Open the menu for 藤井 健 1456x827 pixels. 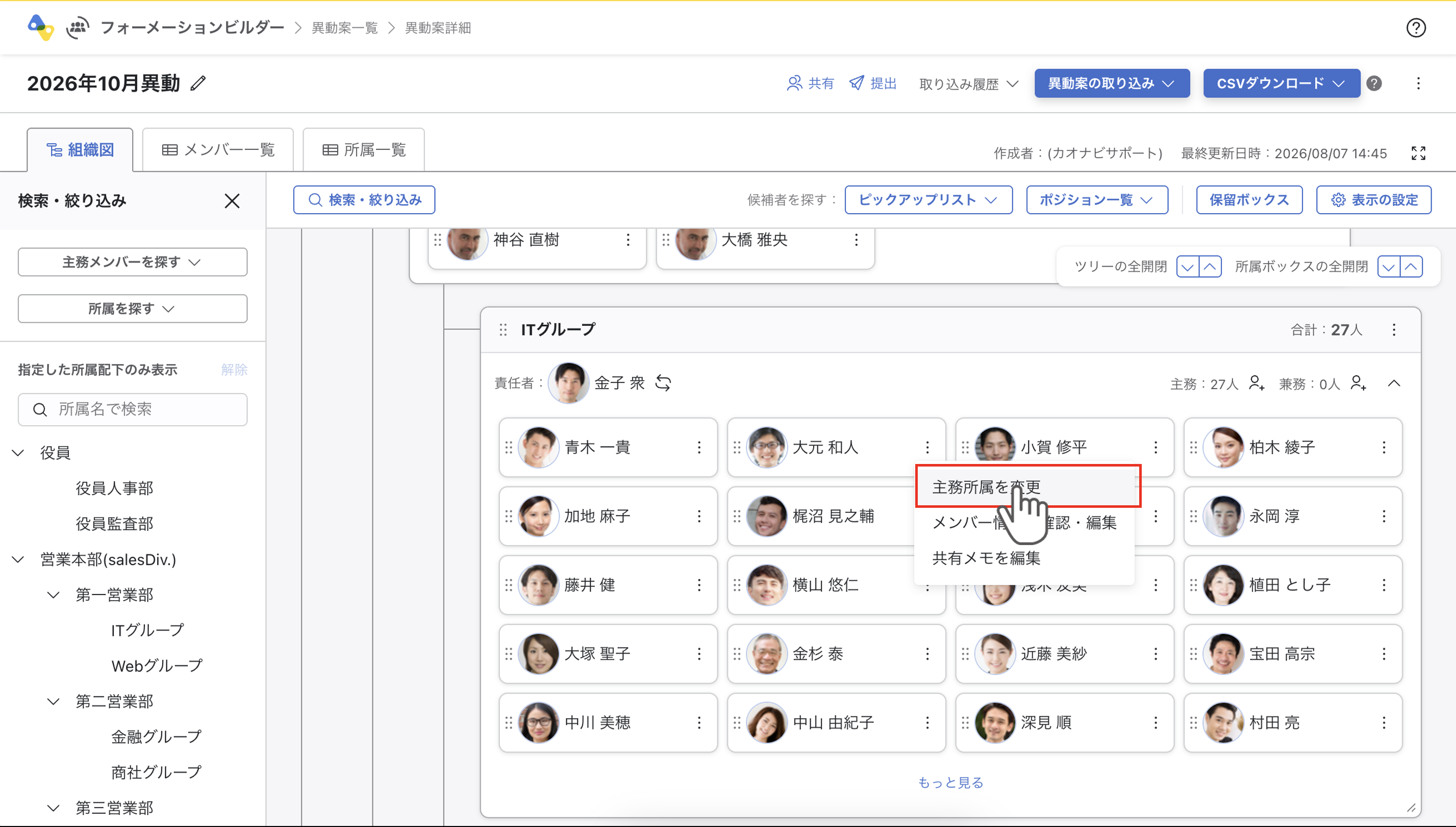point(699,585)
